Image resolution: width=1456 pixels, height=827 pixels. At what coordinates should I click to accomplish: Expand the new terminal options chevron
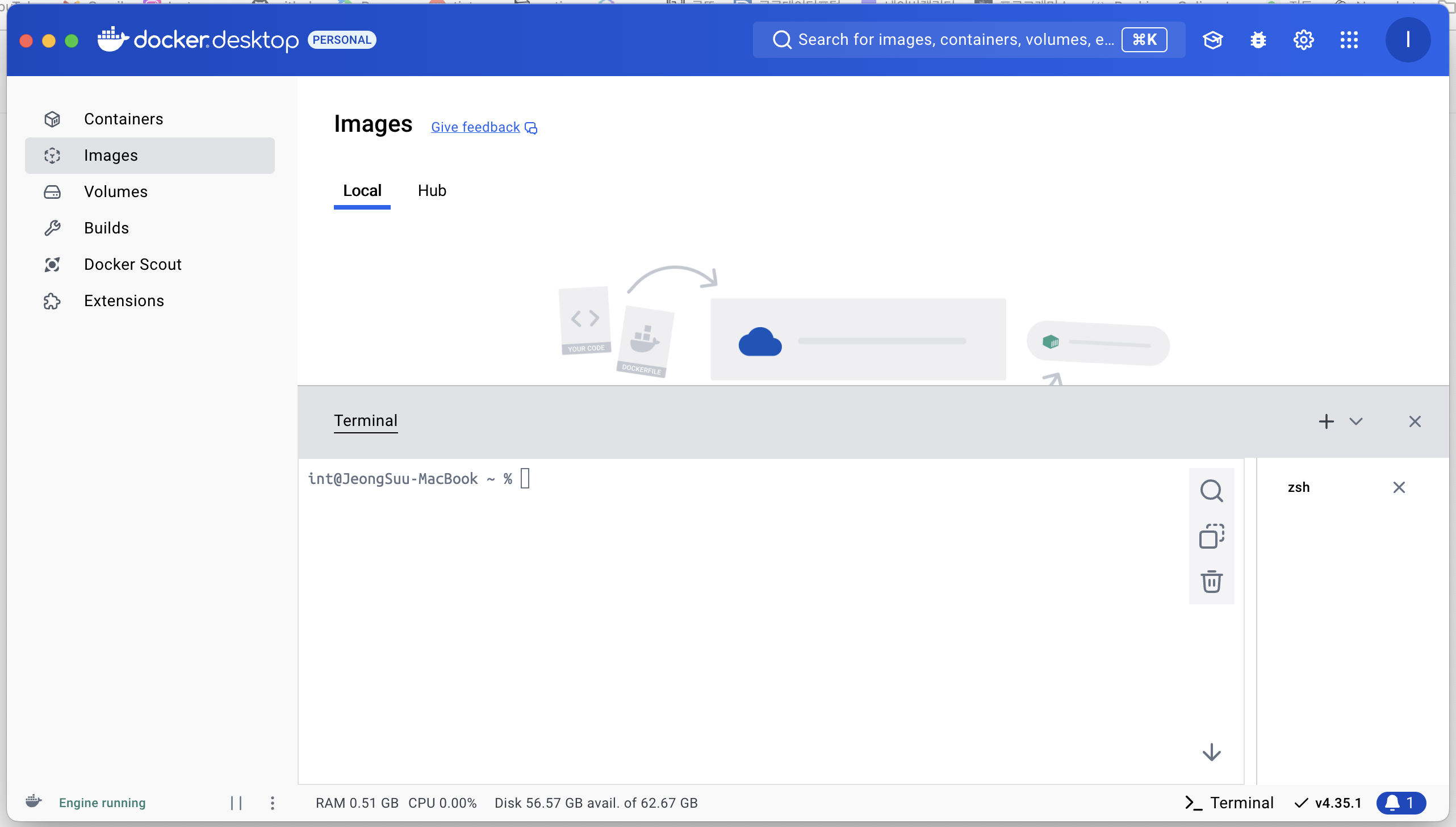1356,421
